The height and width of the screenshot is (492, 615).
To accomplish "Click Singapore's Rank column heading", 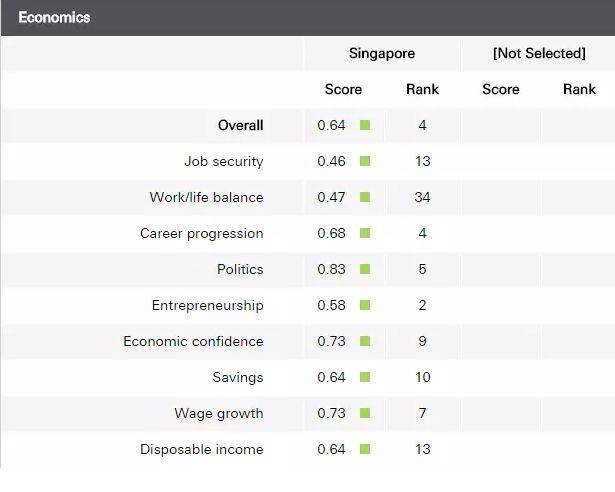I will pyautogui.click(x=422, y=89).
